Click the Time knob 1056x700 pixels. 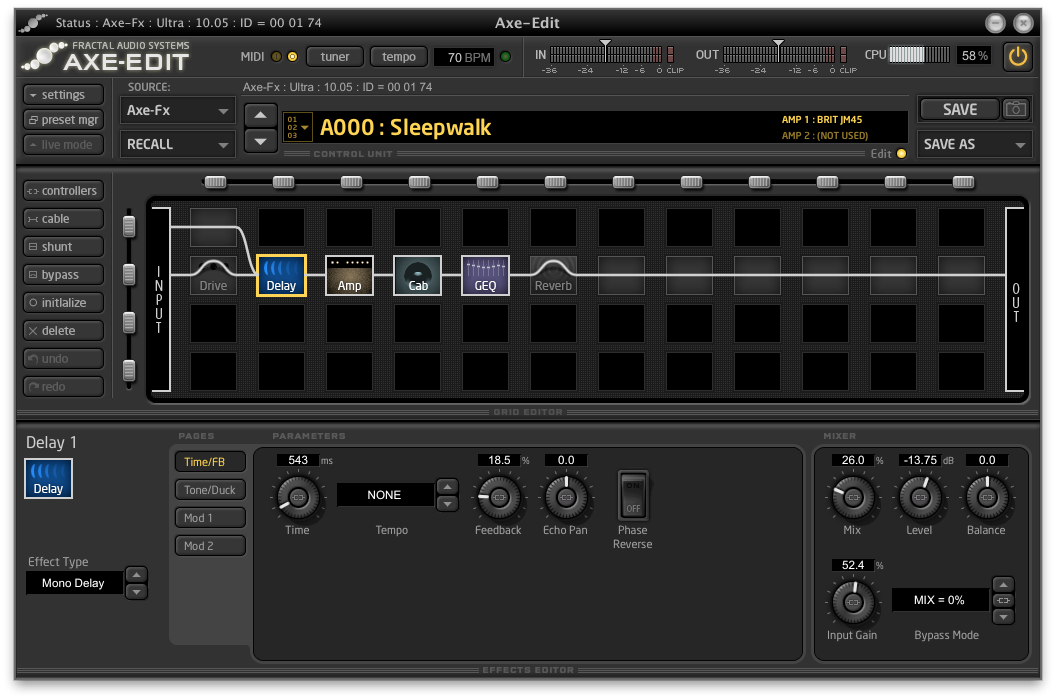coord(298,497)
